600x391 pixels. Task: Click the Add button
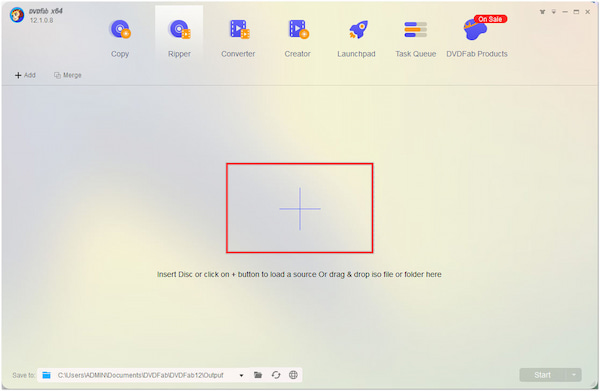pyautogui.click(x=25, y=75)
